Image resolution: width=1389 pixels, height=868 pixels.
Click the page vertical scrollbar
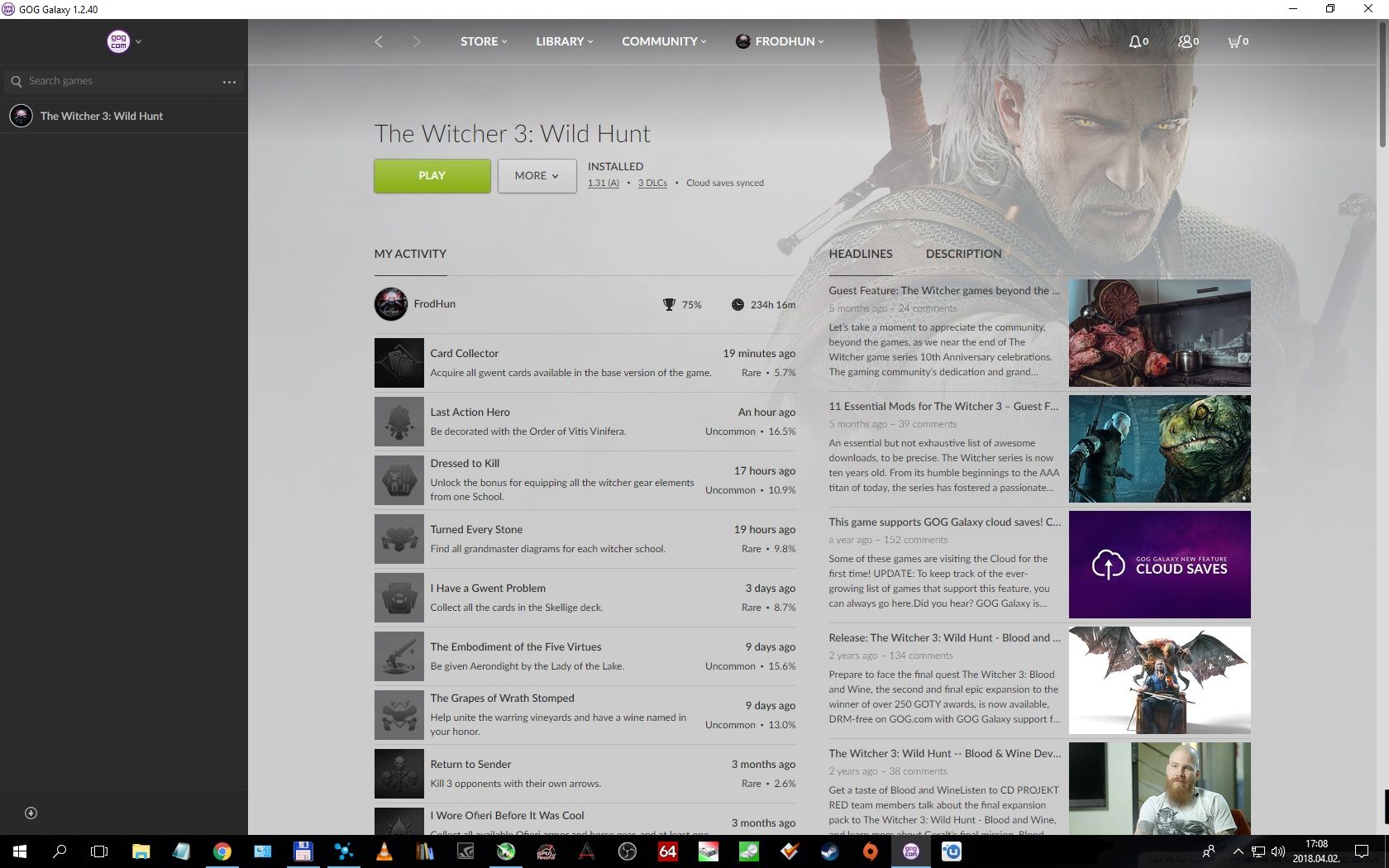click(1382, 85)
